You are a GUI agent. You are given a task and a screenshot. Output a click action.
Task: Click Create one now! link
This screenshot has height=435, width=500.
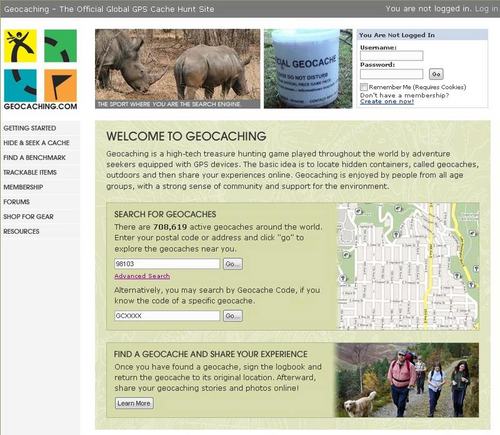click(x=387, y=102)
